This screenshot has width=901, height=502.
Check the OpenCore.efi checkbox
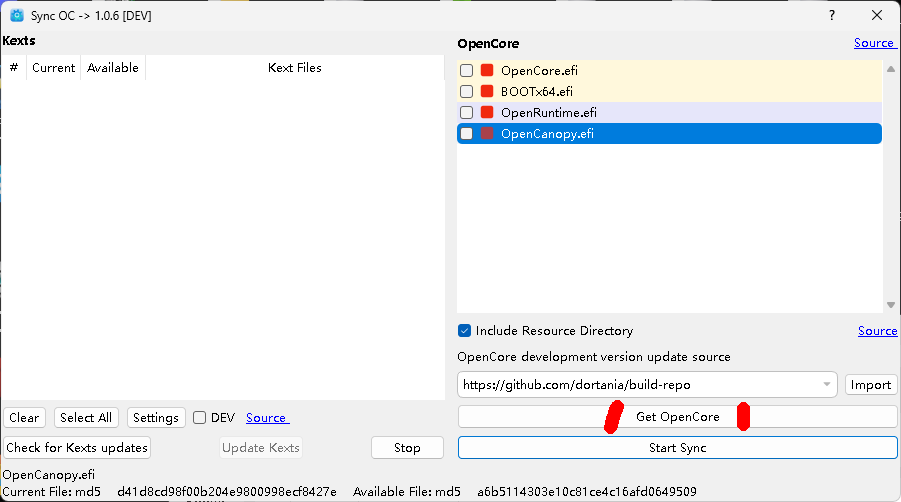tap(467, 70)
